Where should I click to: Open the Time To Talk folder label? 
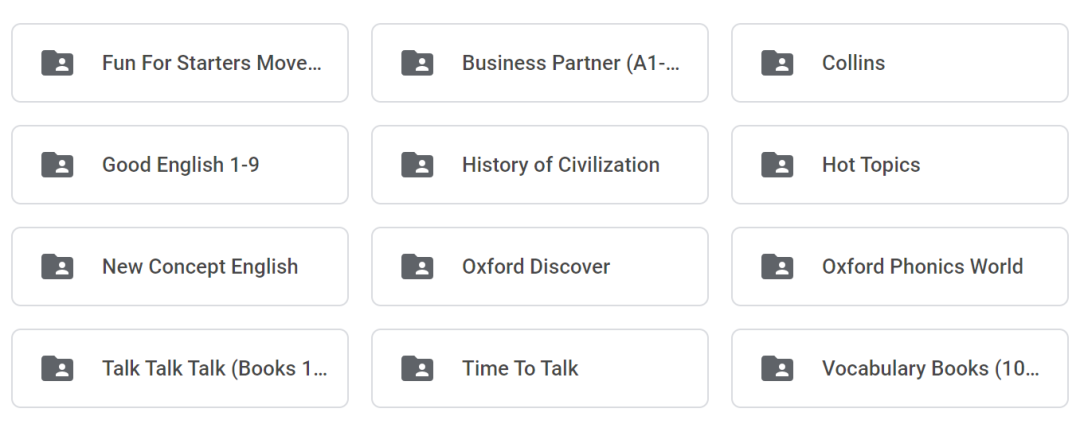(x=520, y=368)
